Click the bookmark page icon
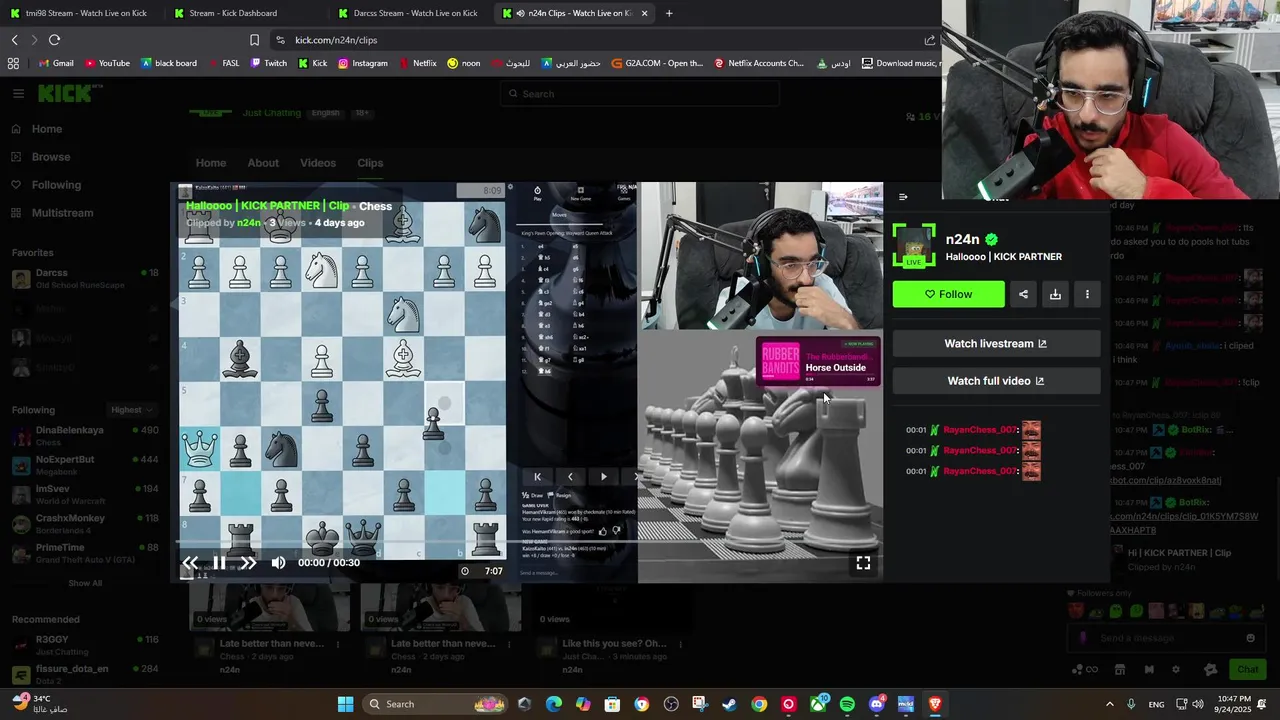Screen dimensions: 1280x720 click(254, 40)
